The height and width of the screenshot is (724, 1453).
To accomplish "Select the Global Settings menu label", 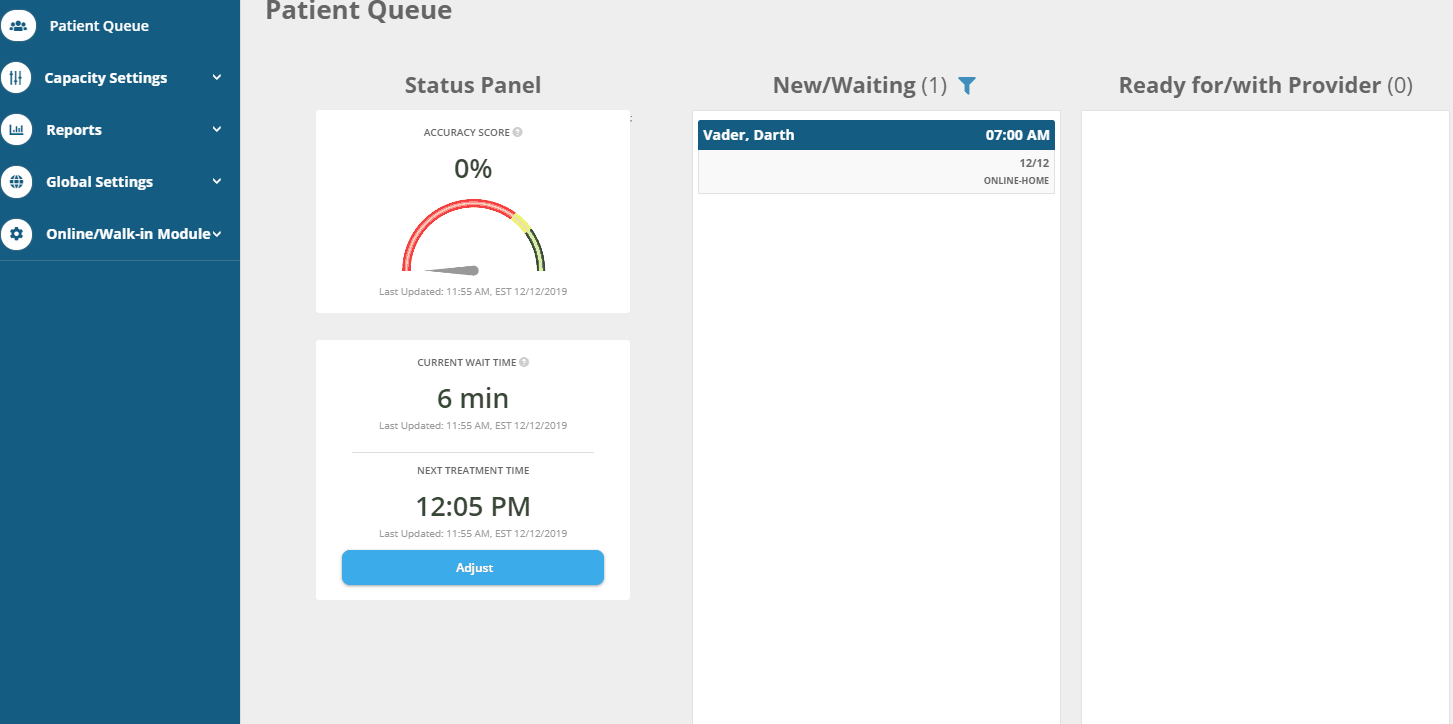I will click(99, 182).
